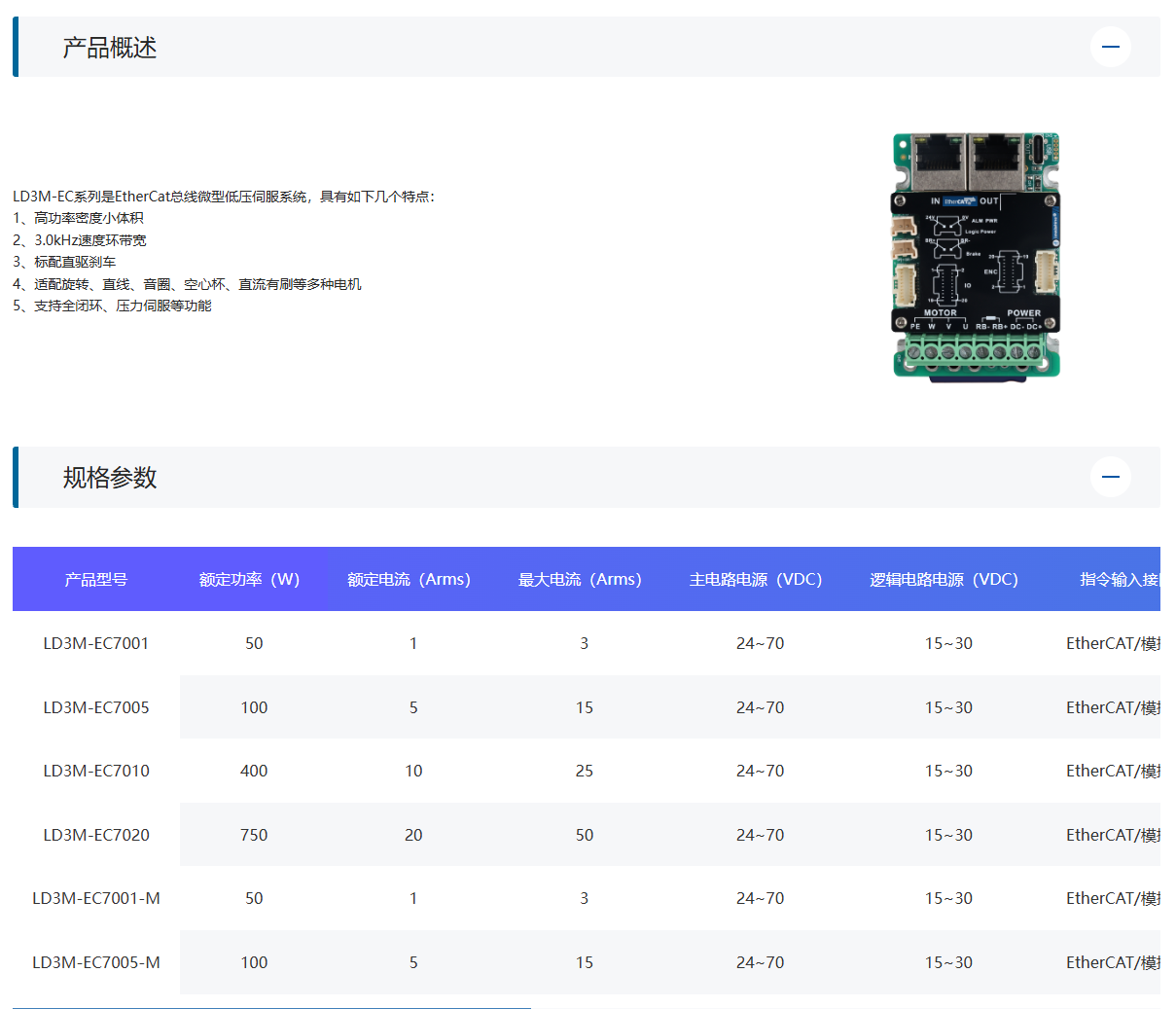The image size is (1176, 1009).
Task: Click the 主电路电源 (VDC) column header
Action: pos(756,580)
